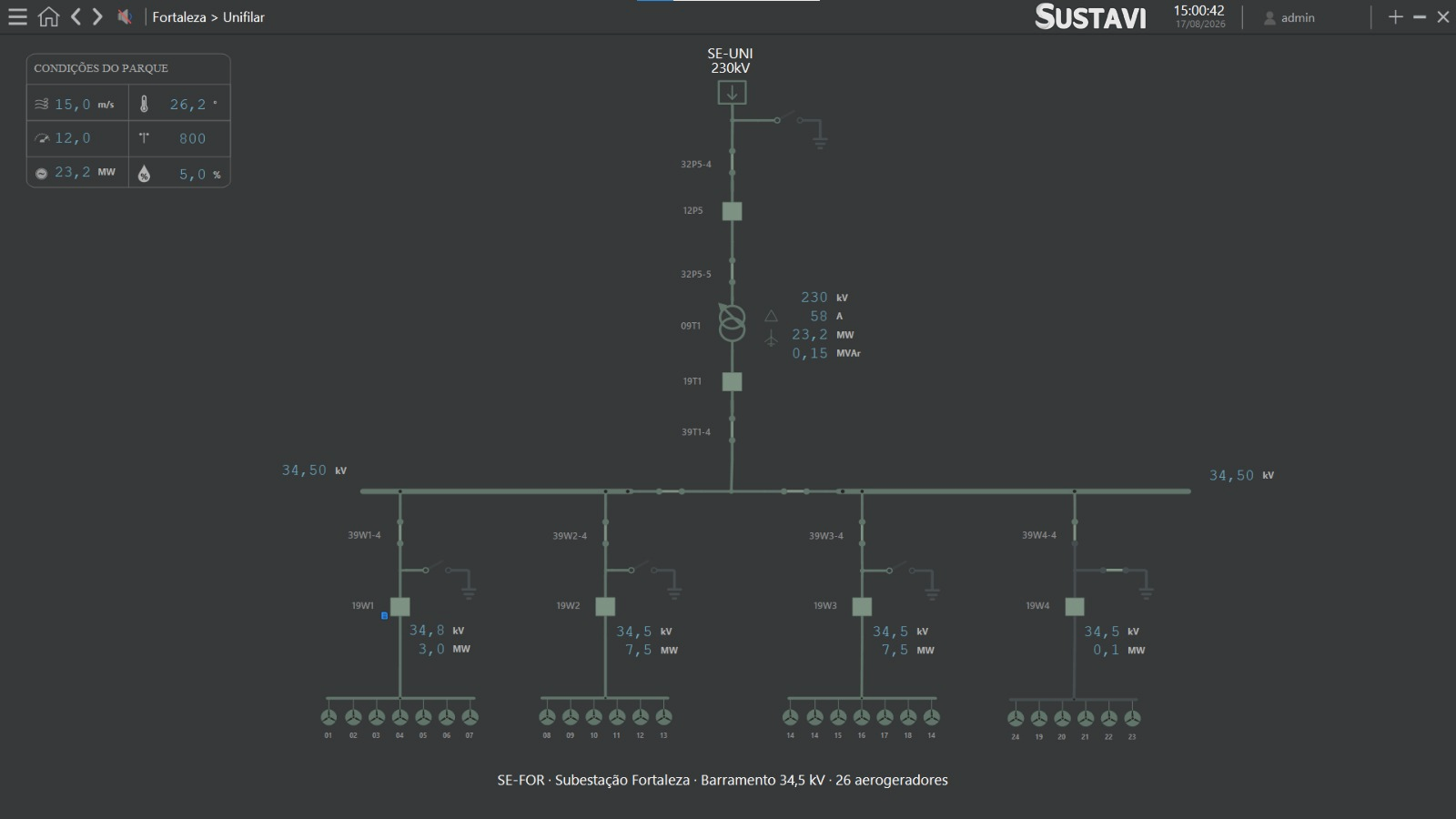This screenshot has width=1456, height=819.
Task: Toggle disconnect switch 39T1-4
Action: click(x=732, y=430)
